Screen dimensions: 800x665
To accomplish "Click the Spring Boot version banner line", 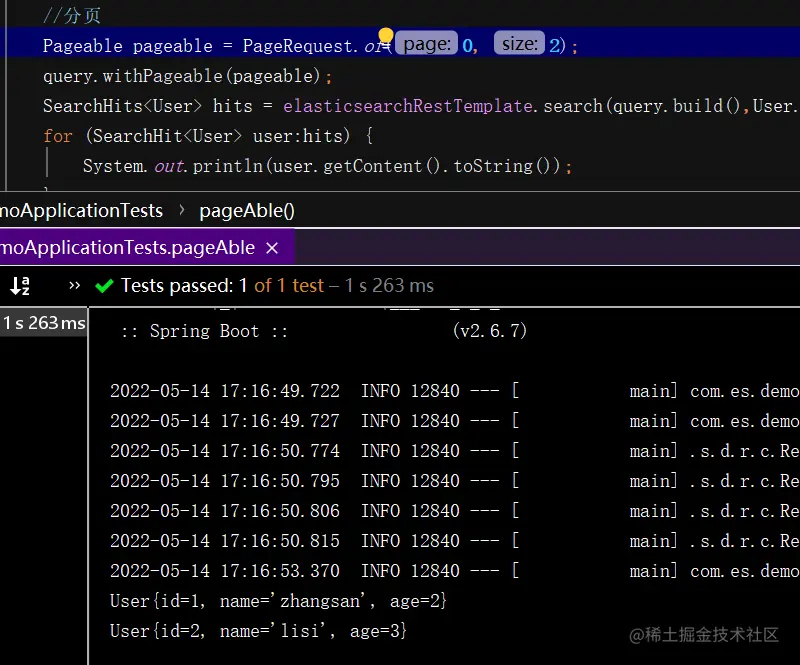I will tap(323, 331).
